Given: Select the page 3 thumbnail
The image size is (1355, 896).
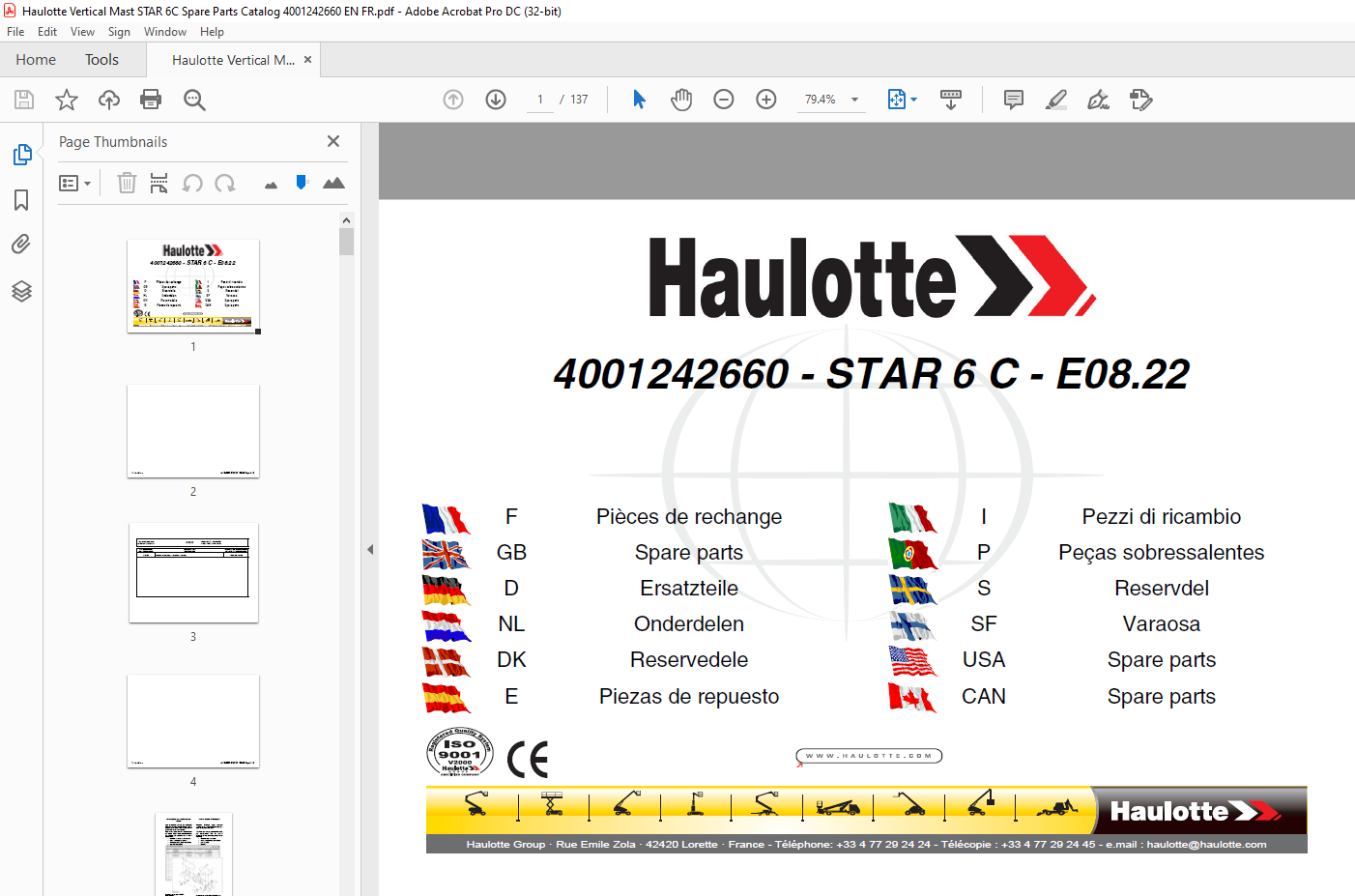Looking at the screenshot, I should click(x=193, y=573).
